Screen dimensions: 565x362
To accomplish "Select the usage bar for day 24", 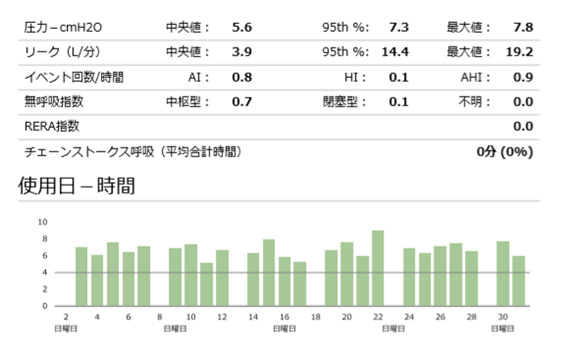I will tap(409, 277).
